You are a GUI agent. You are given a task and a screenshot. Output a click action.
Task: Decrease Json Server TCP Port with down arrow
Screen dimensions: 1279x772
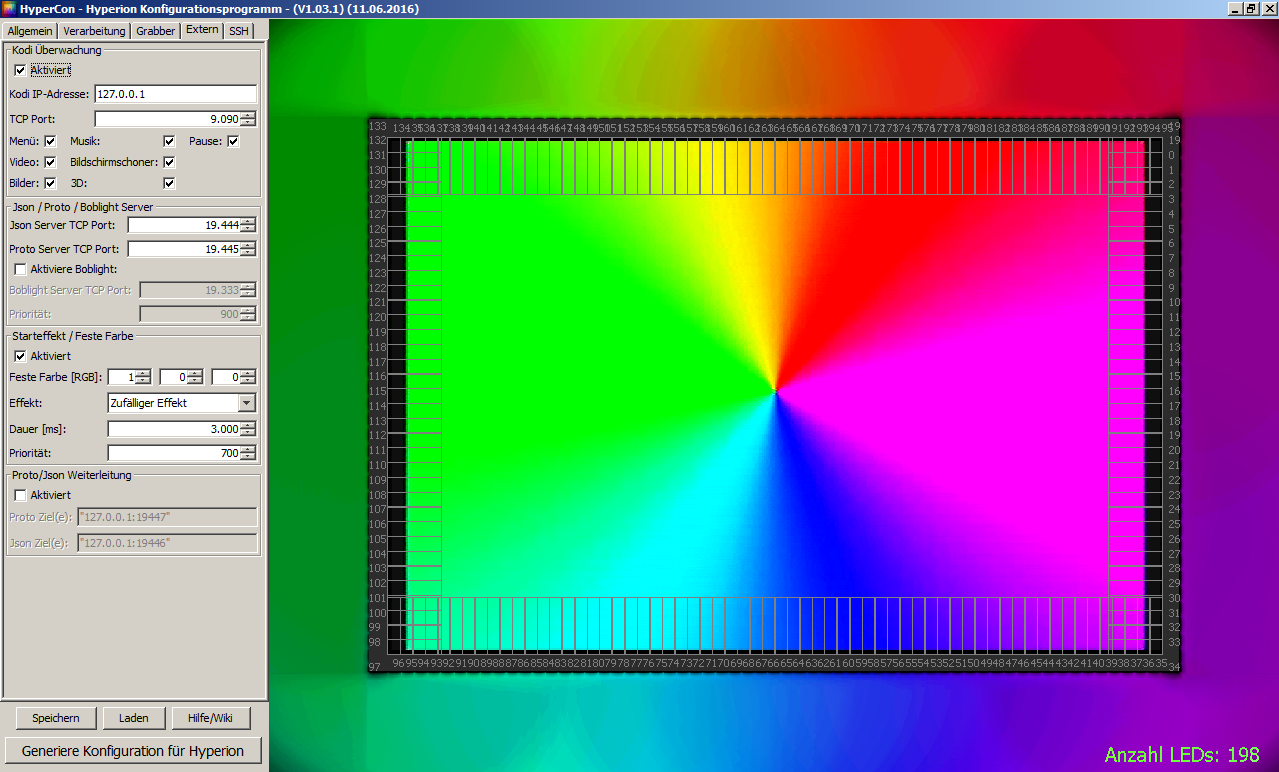click(248, 229)
